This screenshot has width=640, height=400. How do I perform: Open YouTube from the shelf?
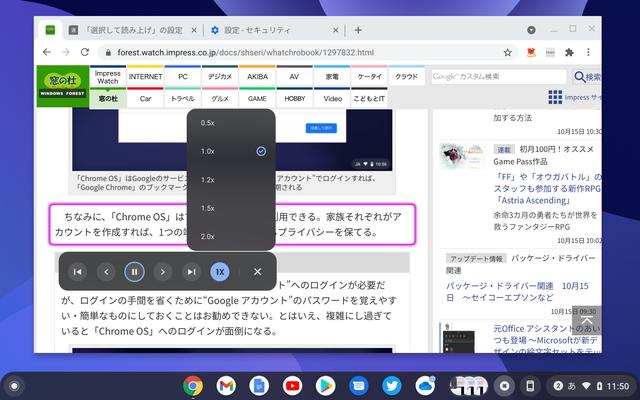[x=292, y=386]
